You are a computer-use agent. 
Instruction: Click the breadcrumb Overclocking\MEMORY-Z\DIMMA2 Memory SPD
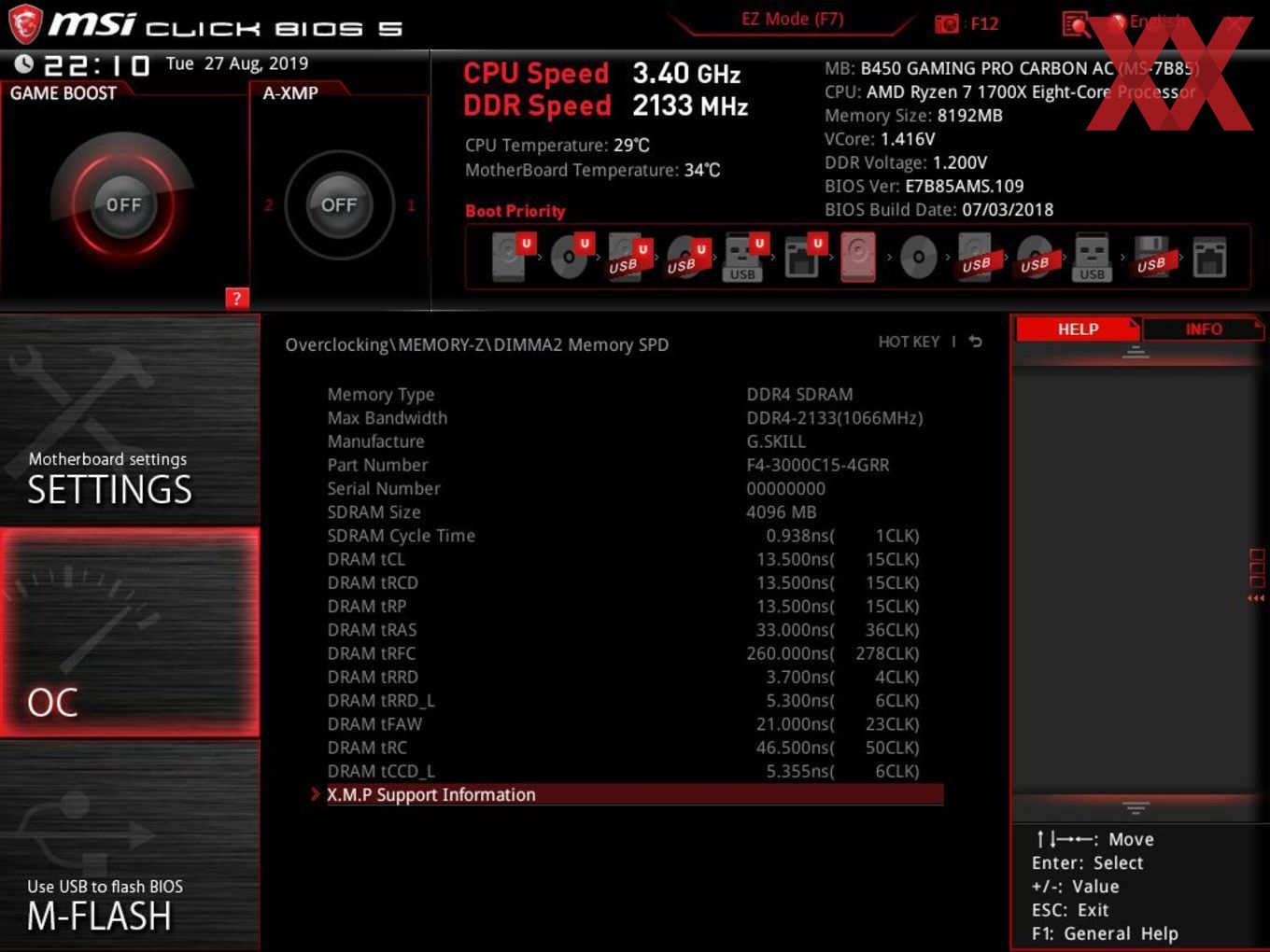click(477, 344)
